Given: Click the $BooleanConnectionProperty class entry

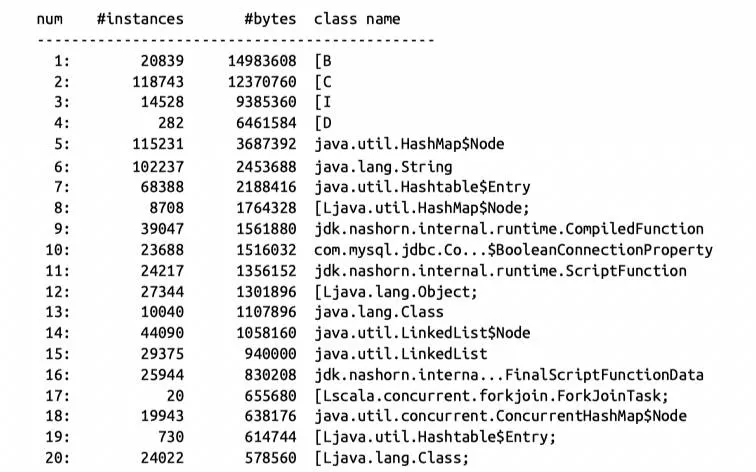Looking at the screenshot, I should (513, 250).
